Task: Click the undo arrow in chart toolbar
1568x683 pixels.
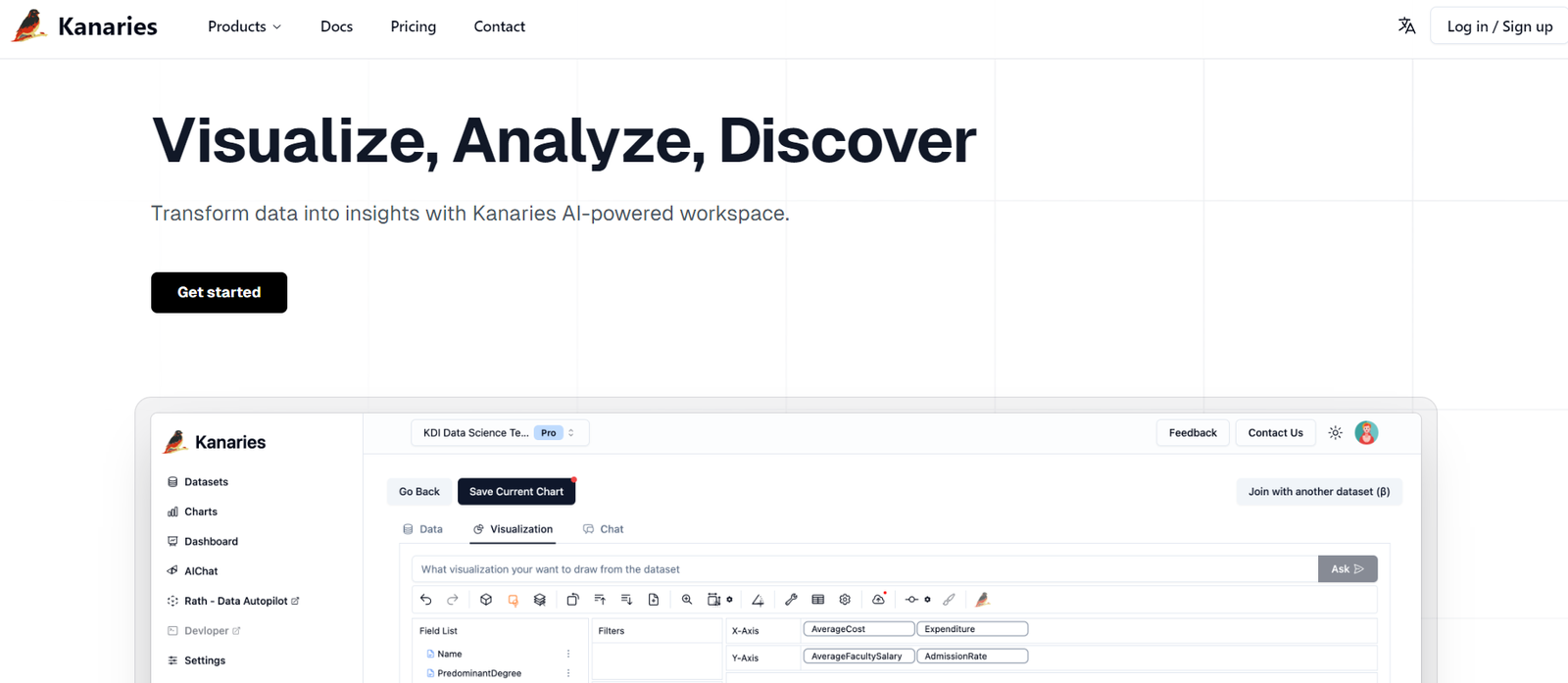Action: [x=425, y=600]
